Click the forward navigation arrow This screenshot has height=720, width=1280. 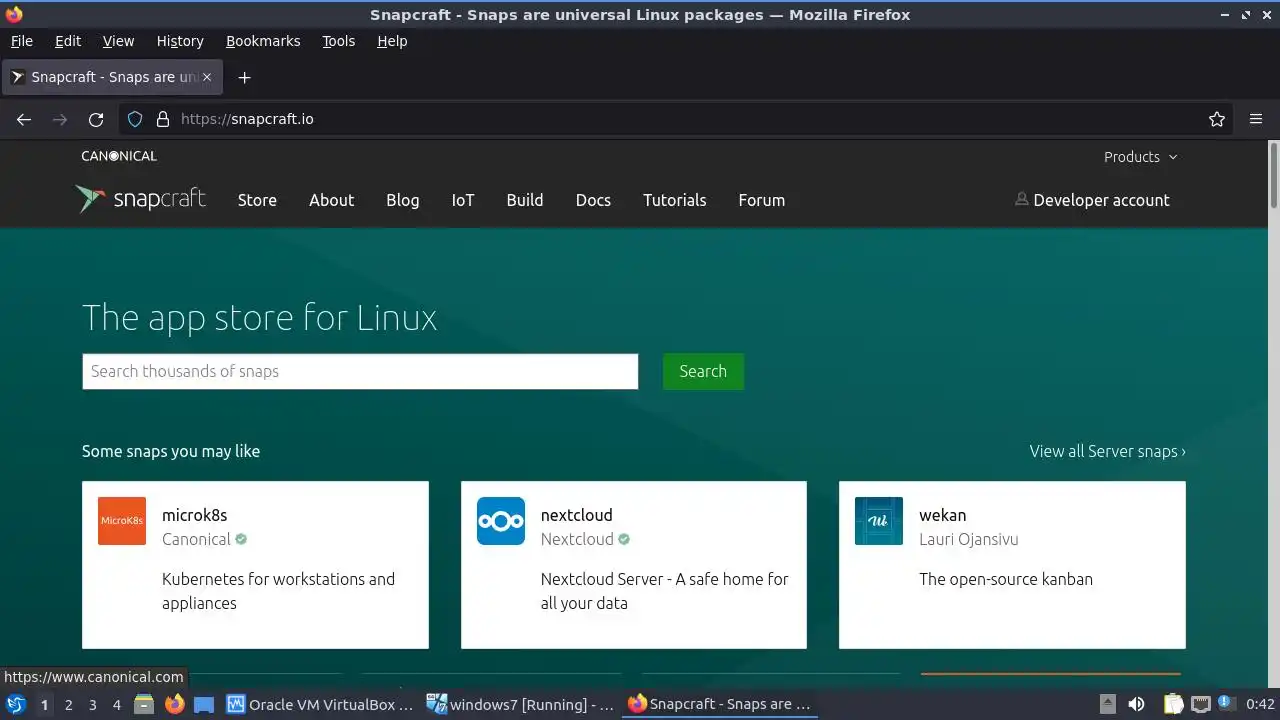(60, 119)
